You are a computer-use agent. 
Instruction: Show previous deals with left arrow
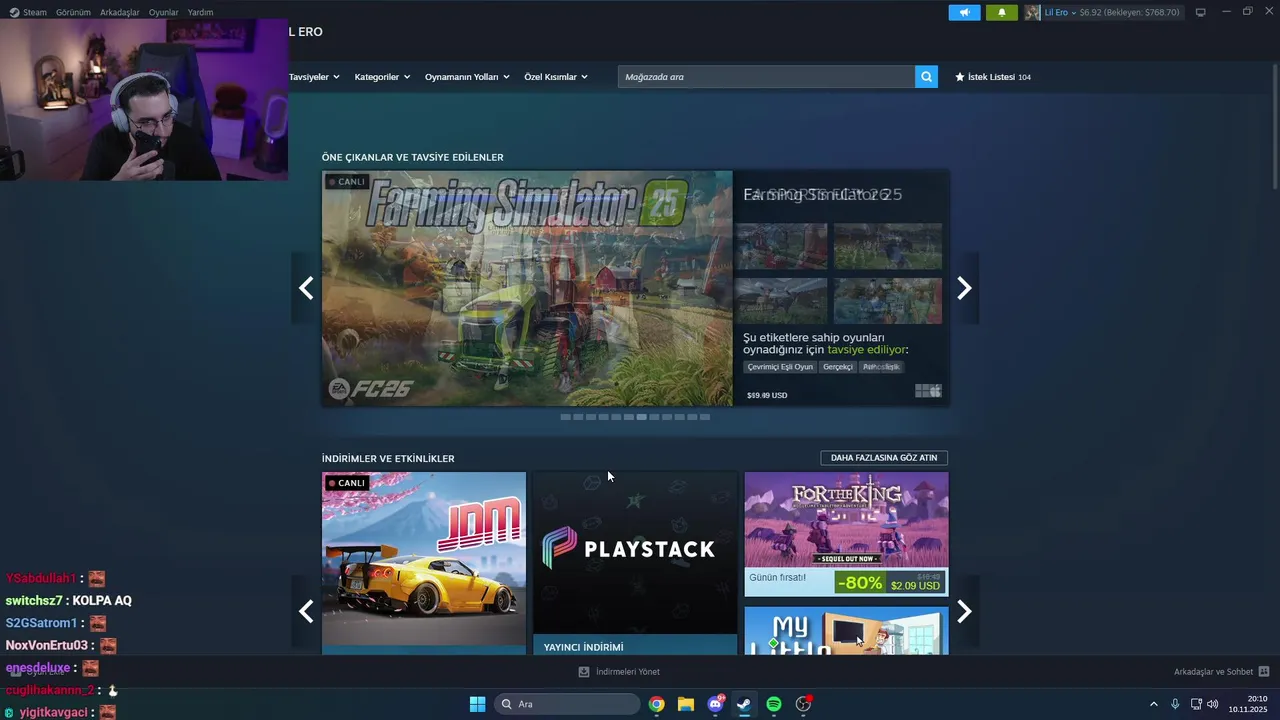click(x=306, y=611)
